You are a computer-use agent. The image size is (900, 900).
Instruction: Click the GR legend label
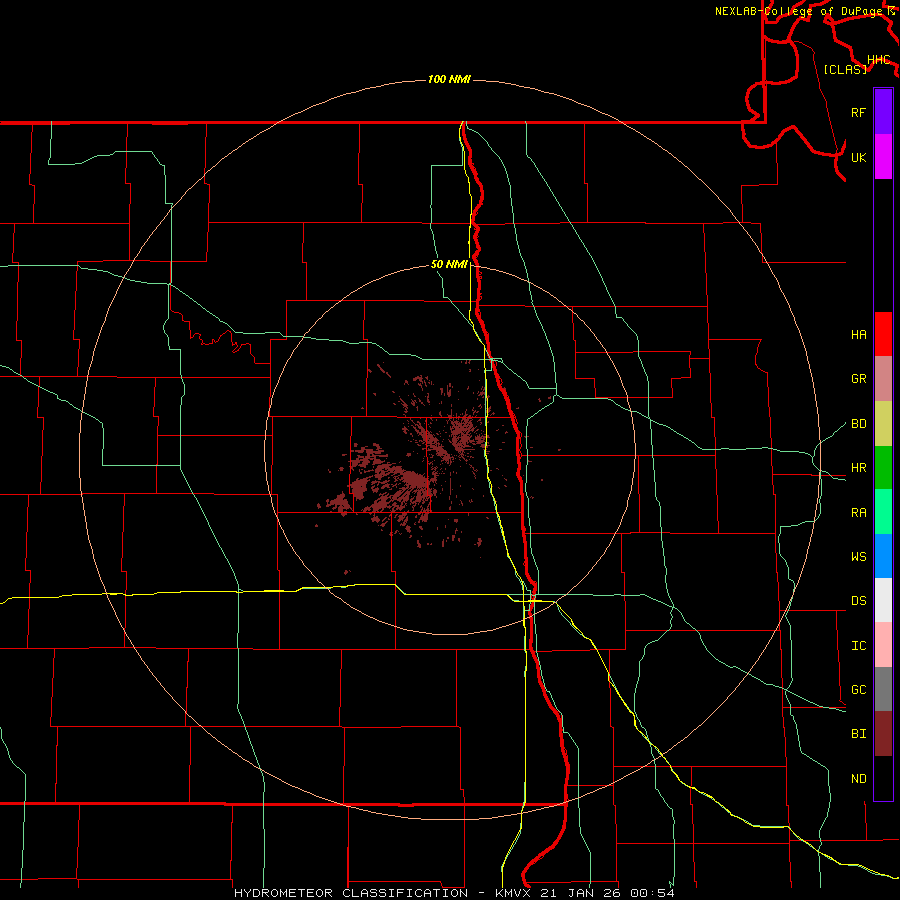(x=858, y=379)
